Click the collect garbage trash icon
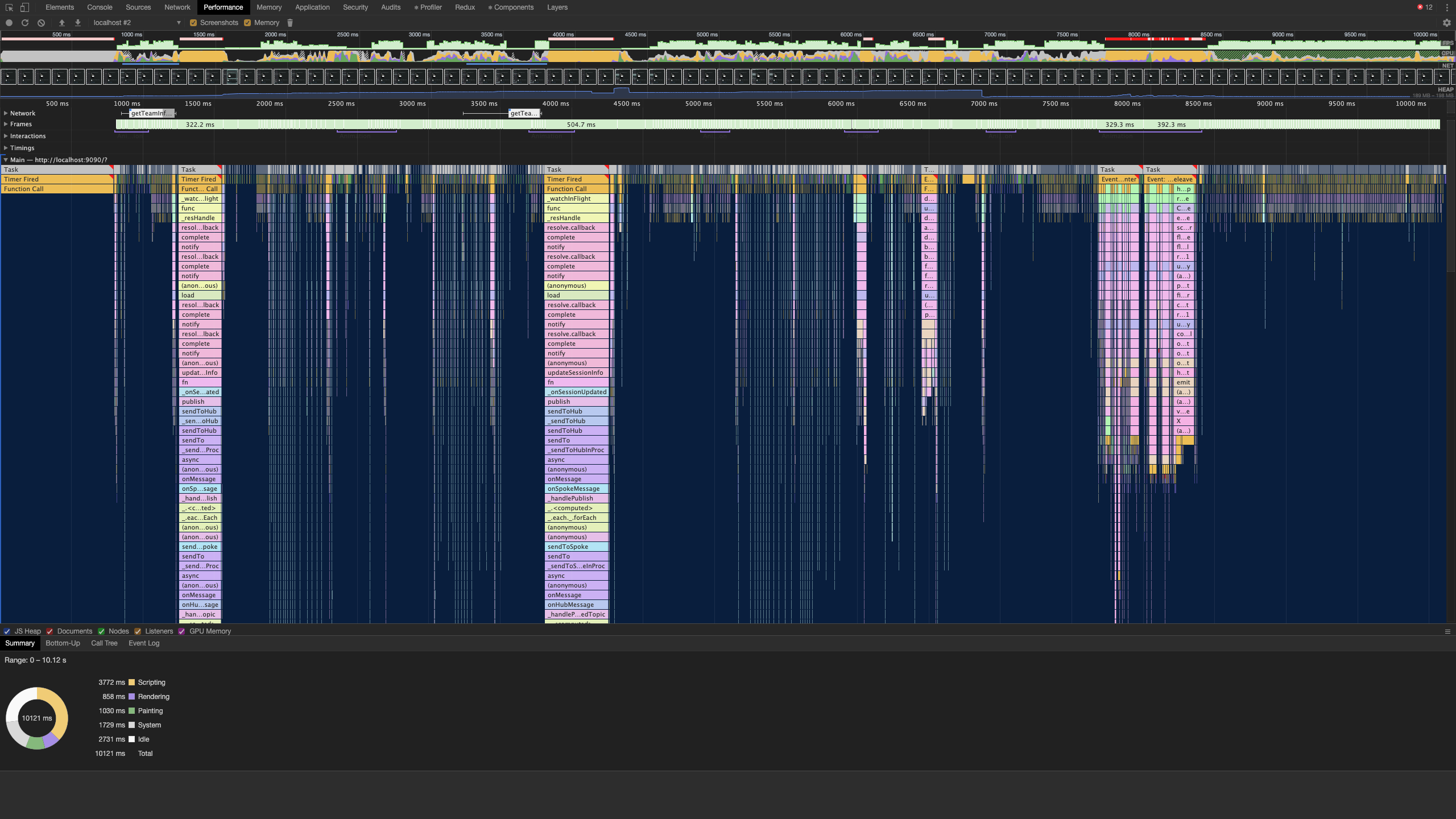 [290, 23]
